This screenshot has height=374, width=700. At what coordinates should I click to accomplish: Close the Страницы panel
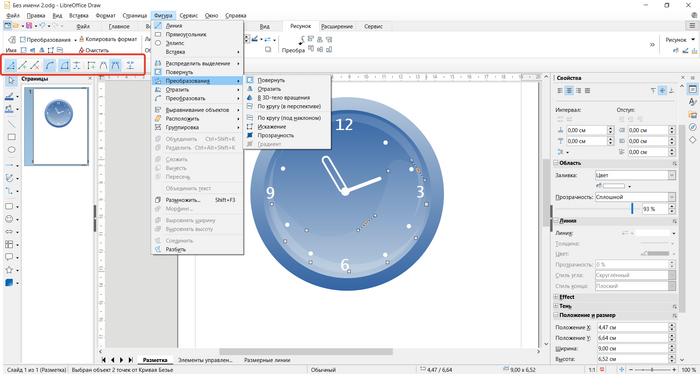(x=90, y=79)
